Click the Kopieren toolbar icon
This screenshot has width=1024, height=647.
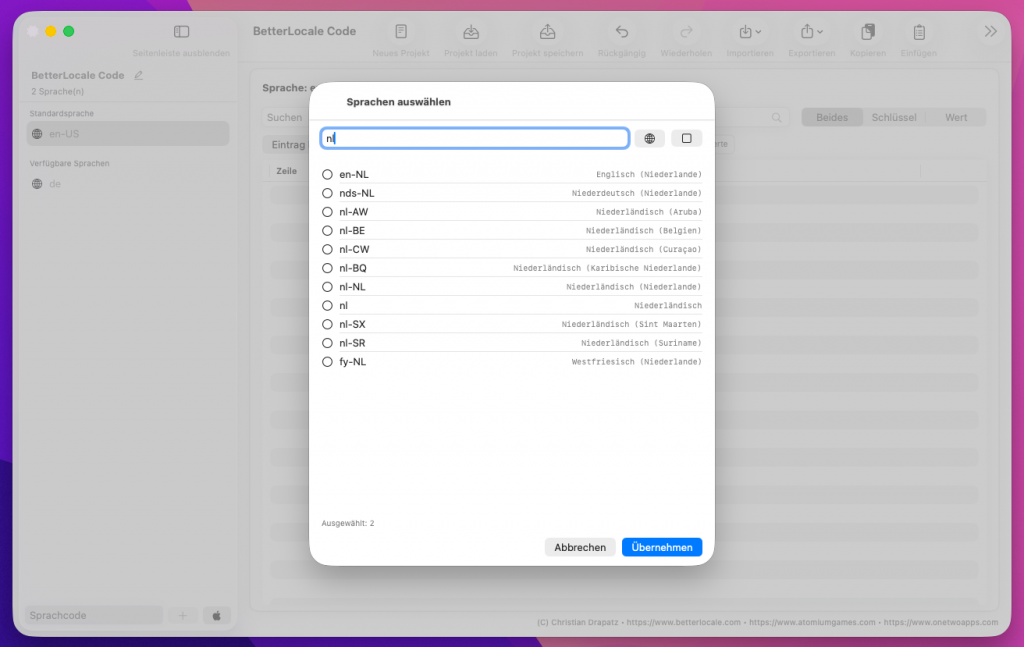(867, 32)
